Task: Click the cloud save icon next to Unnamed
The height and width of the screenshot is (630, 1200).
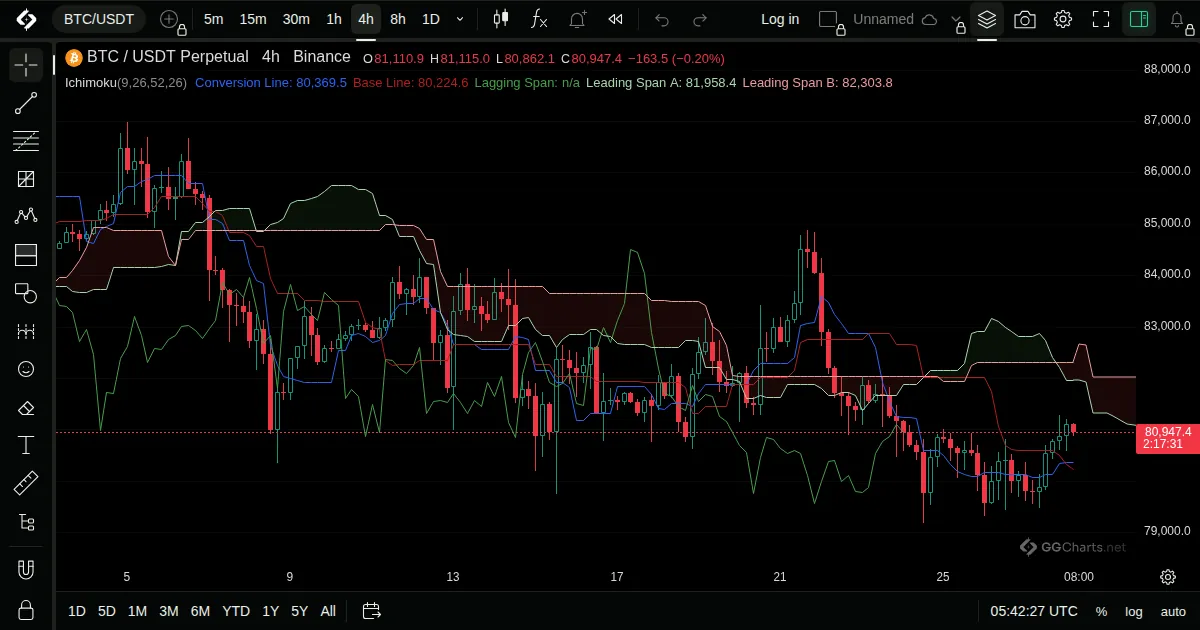Action: pos(929,19)
